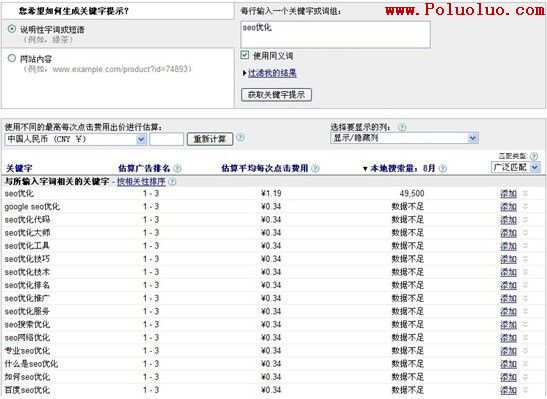The width and height of the screenshot is (547, 399).
Task: Expand the chevron for seo优化技巧 row
Action: tap(525, 259)
